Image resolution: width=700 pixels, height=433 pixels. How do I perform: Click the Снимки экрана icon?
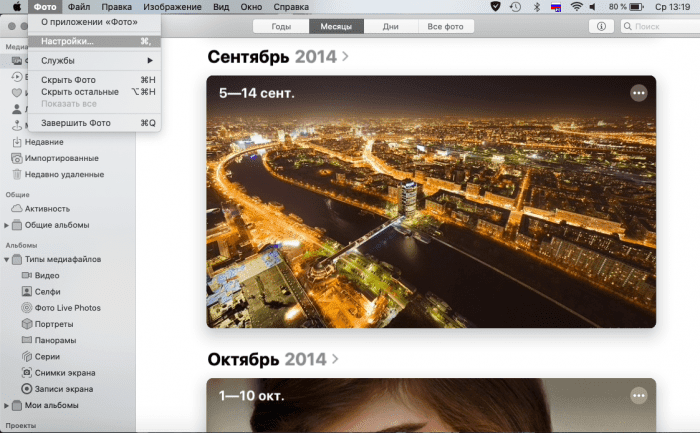point(27,372)
